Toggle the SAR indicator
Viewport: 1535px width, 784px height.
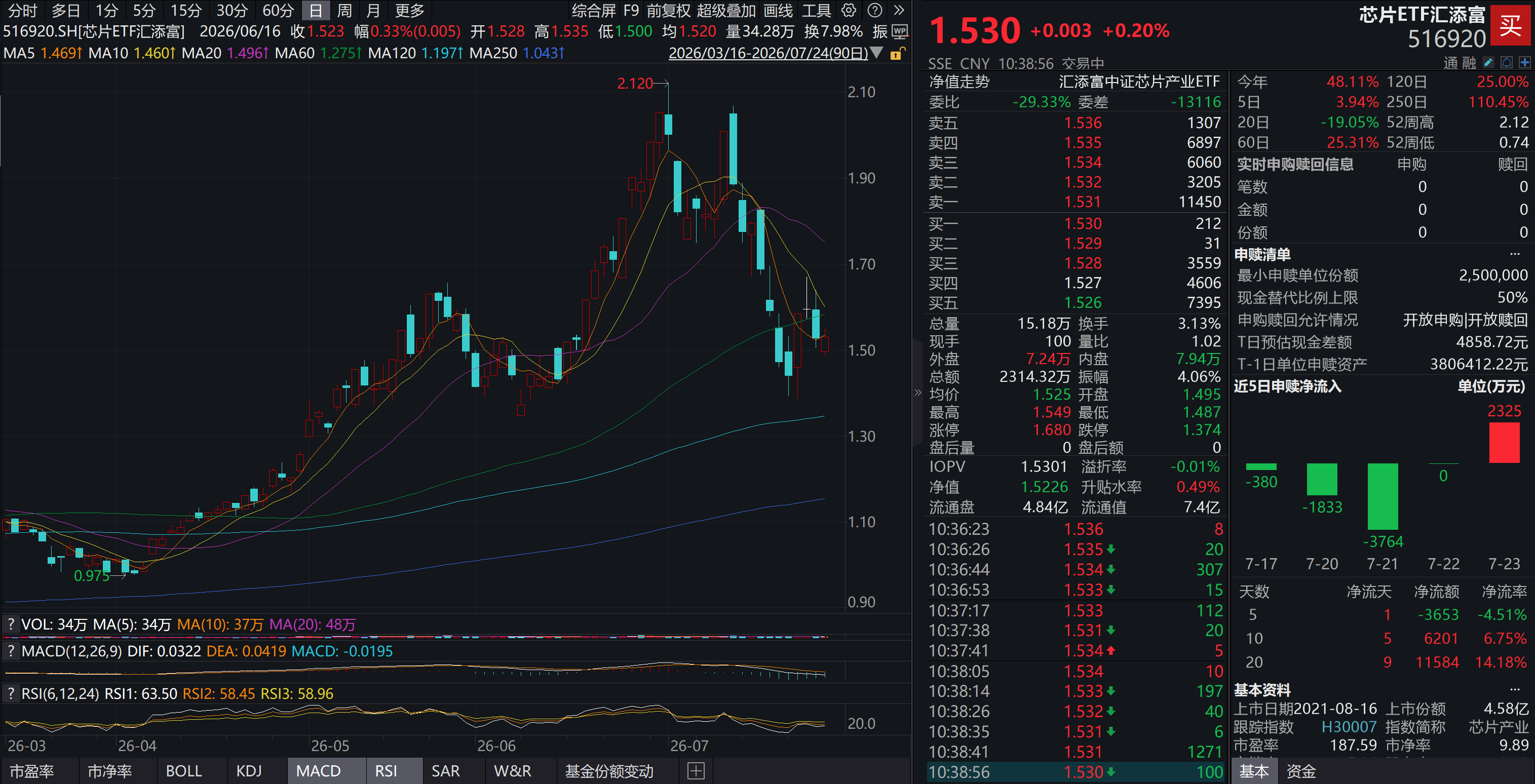pyautogui.click(x=446, y=771)
